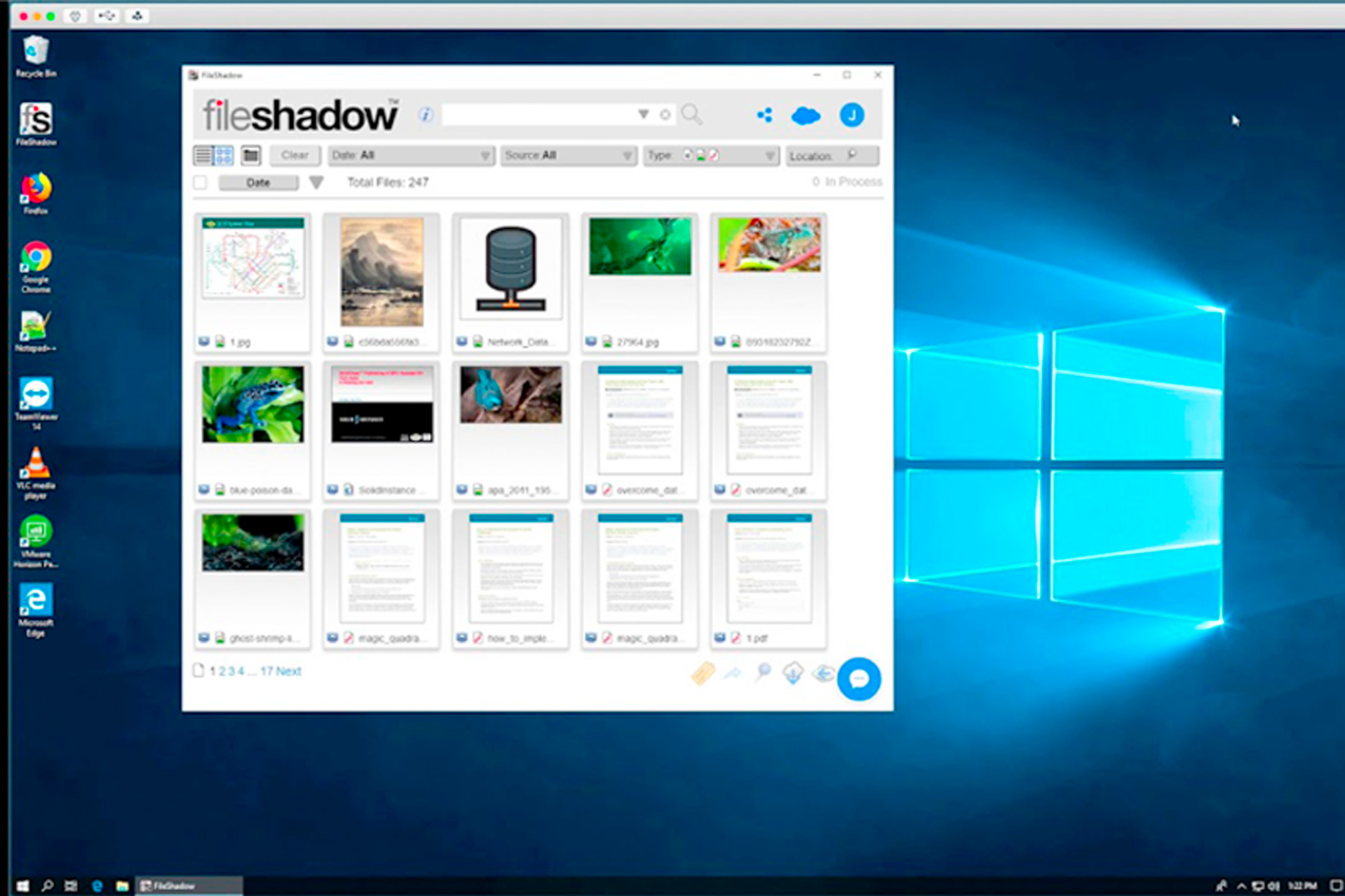Check the select-all checkbox beside Date
The height and width of the screenshot is (896, 1345).
200,182
